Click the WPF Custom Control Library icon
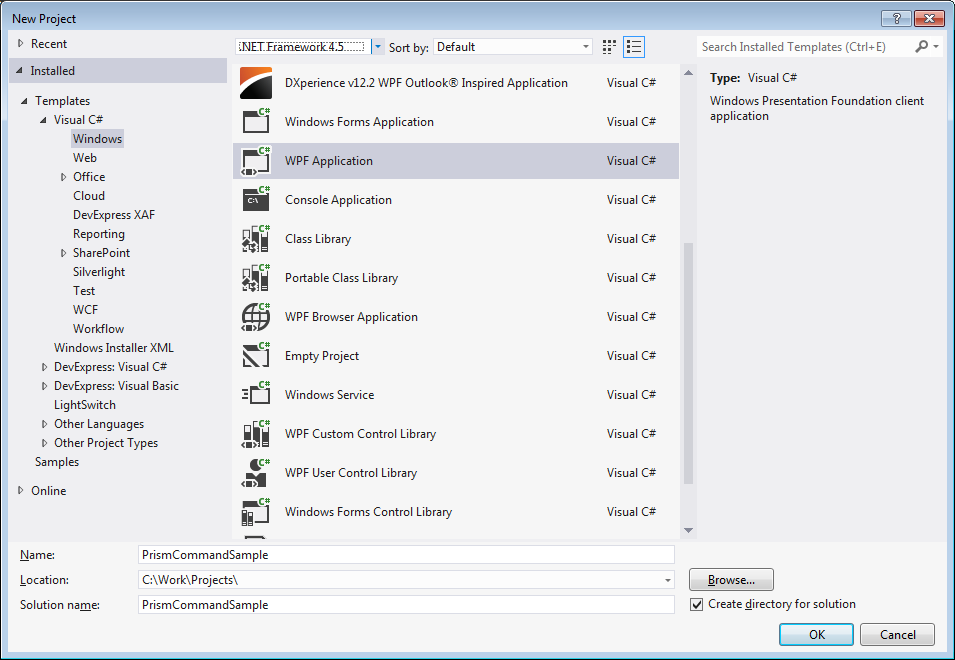Image resolution: width=955 pixels, height=660 pixels. 256,434
